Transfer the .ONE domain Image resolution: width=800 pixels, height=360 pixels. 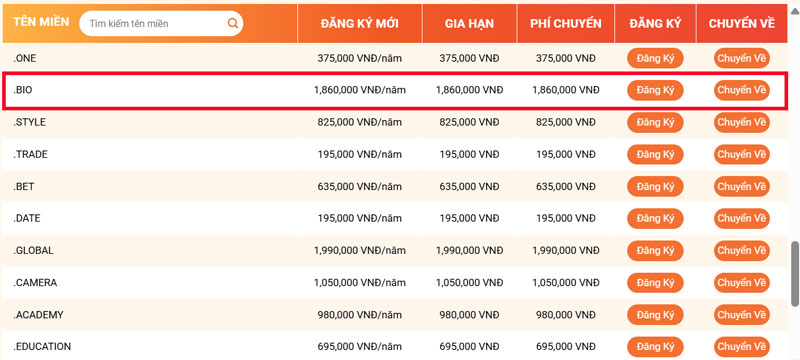(x=741, y=58)
